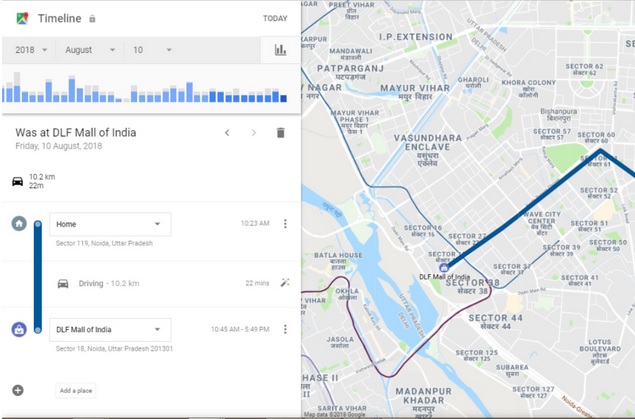Click the Friday, 10 August, 2018 date text
The image size is (635, 419).
(x=59, y=146)
